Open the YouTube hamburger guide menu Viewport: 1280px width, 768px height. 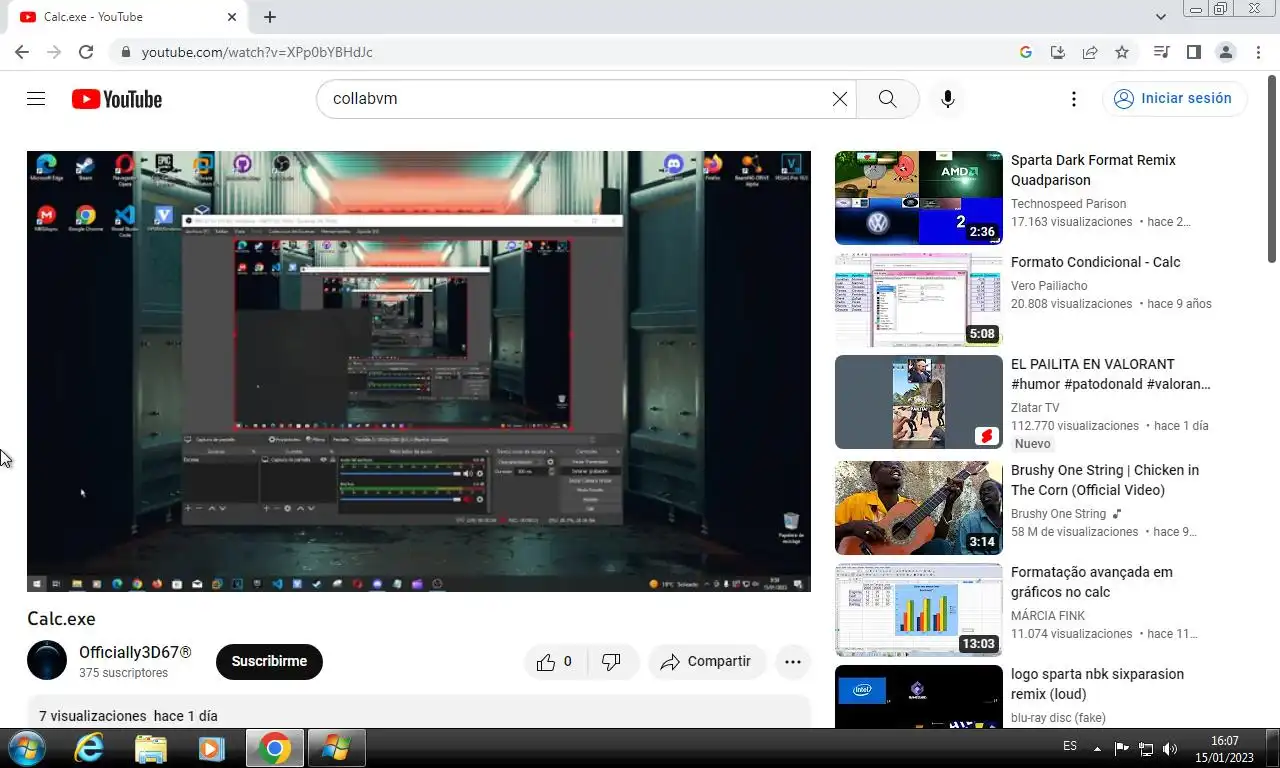pyautogui.click(x=36, y=99)
